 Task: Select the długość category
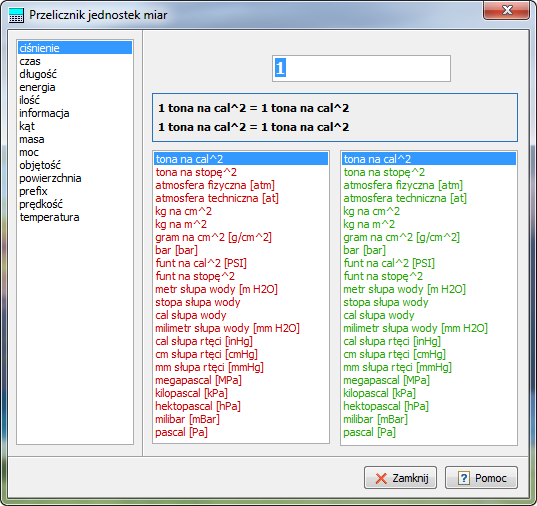[38, 74]
